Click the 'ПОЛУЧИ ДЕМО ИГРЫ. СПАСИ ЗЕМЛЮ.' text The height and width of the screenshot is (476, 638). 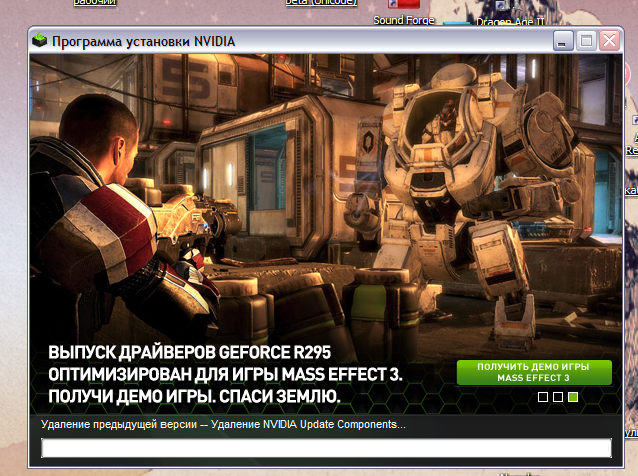coord(194,396)
